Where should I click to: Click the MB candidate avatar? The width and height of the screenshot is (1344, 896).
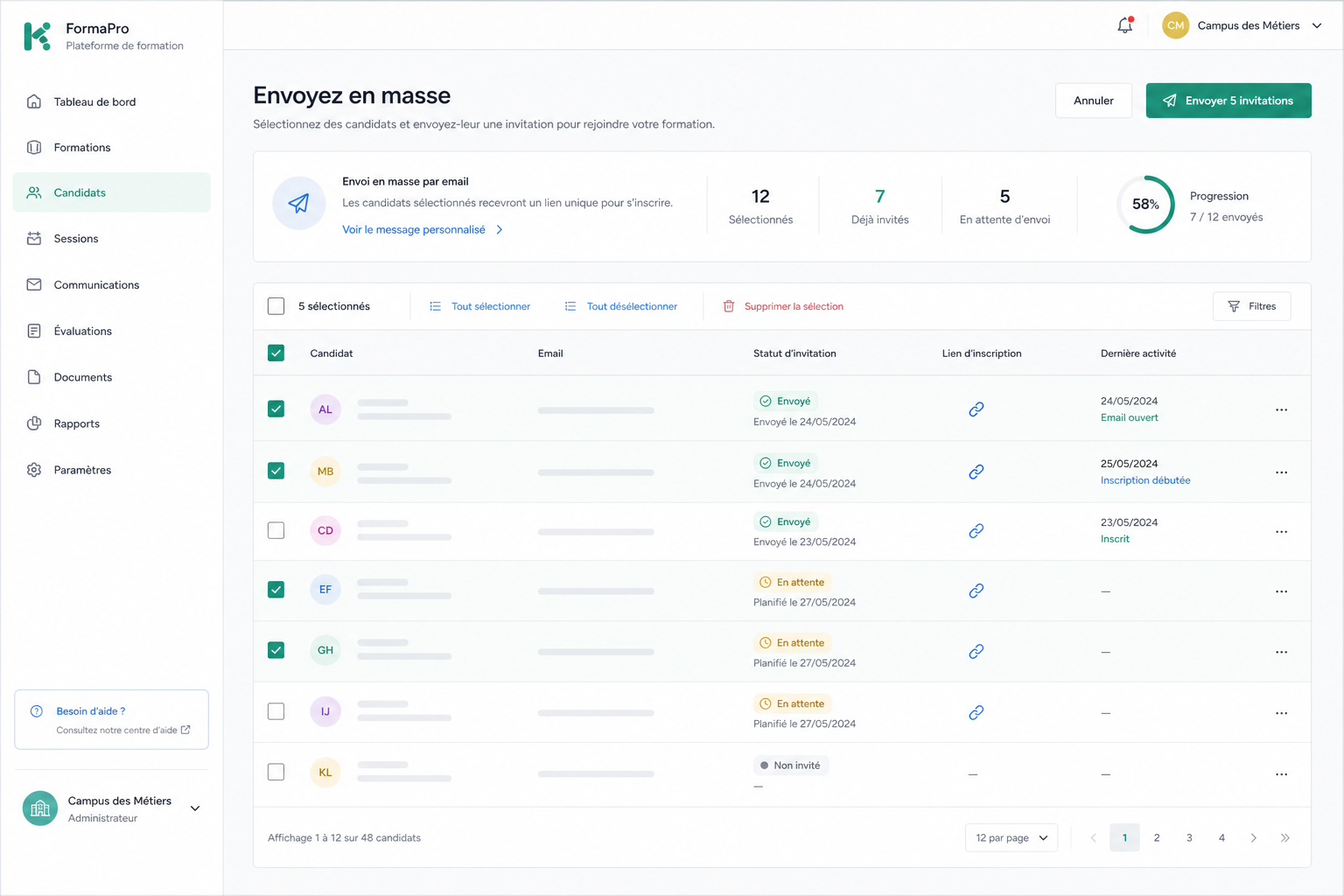coord(325,472)
